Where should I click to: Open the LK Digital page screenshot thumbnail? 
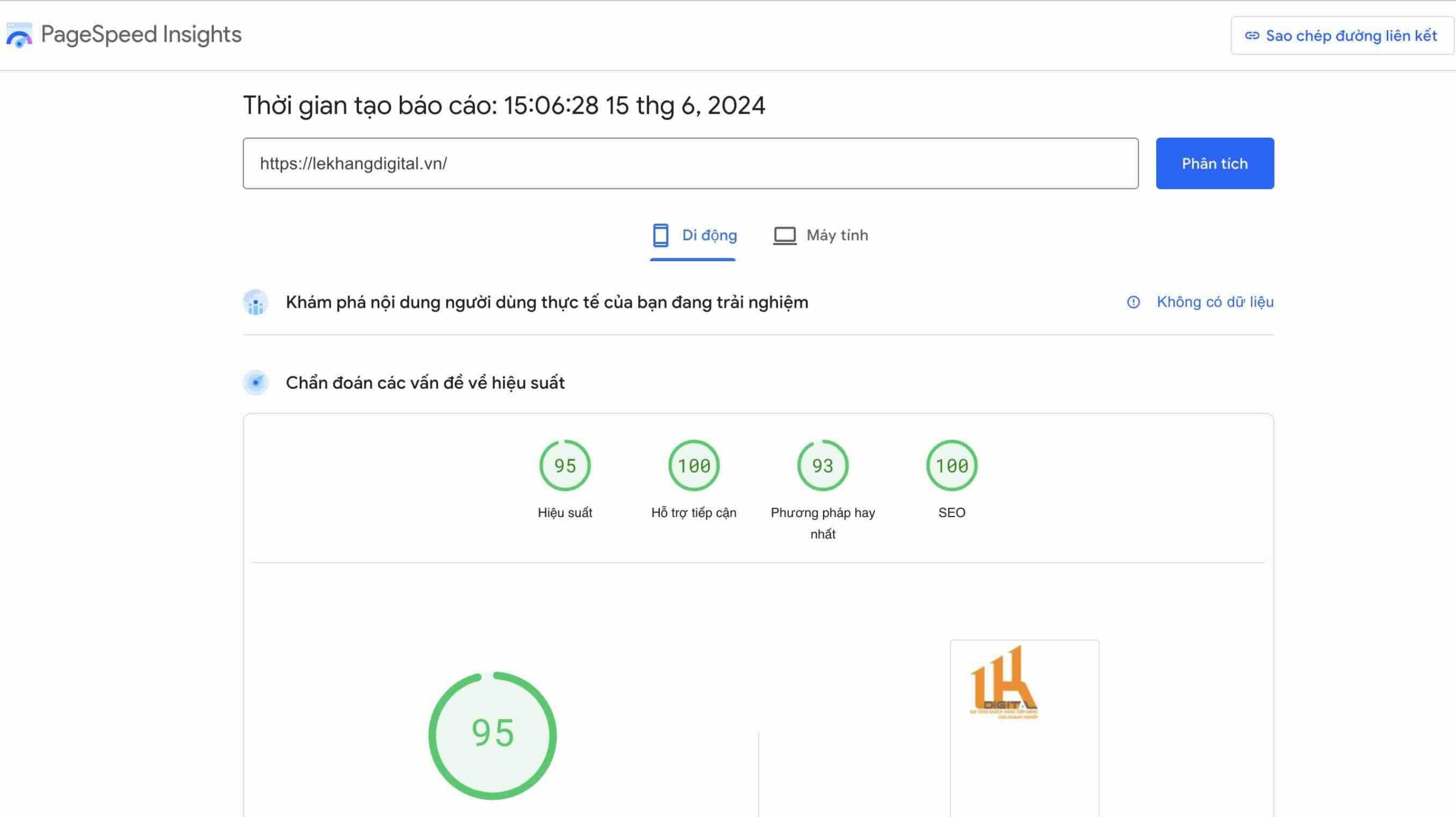1024,728
